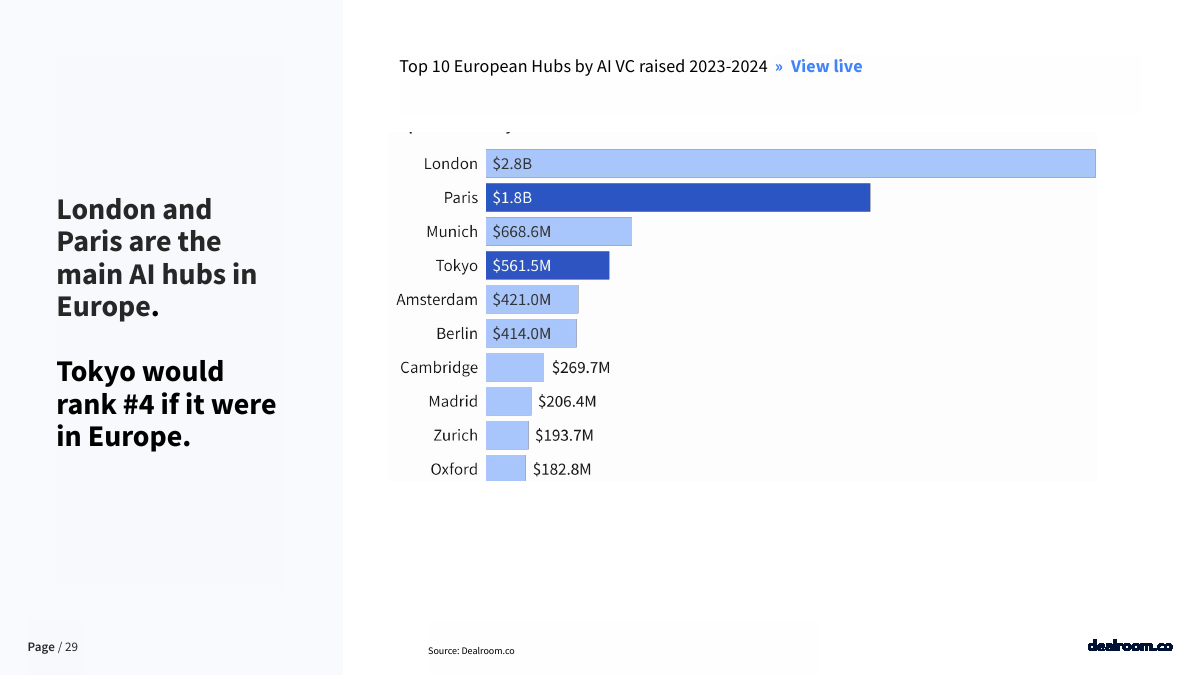Screen dimensions: 1200x675
Task: Click the Madrid bar in the chart
Action: coord(509,402)
